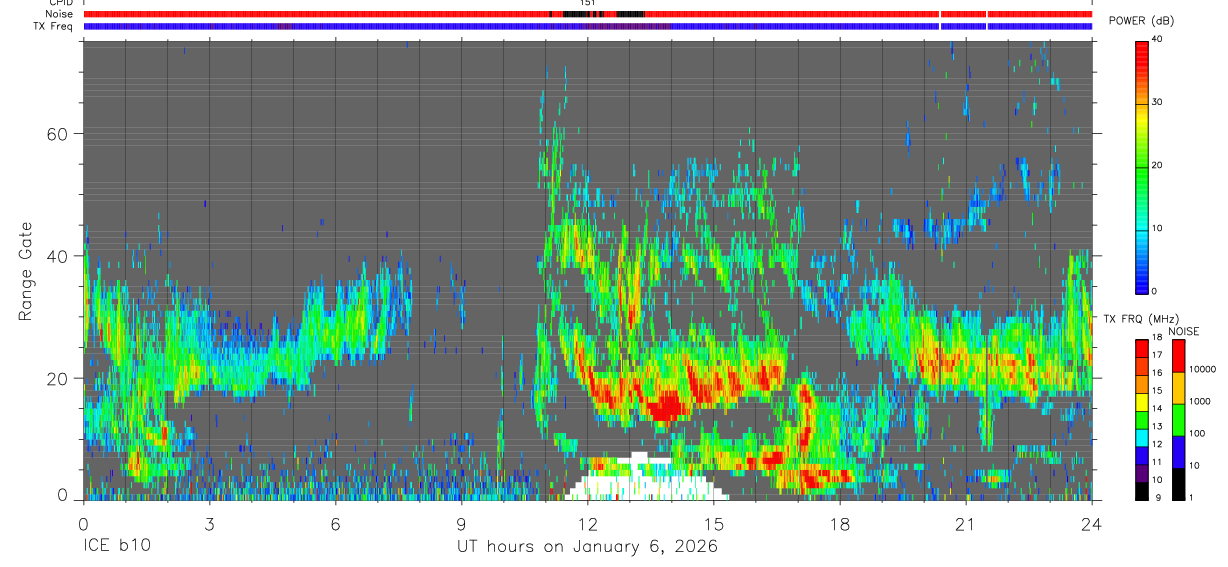
Task: Click the '151' CPID value at top
Action: [x=587, y=3]
